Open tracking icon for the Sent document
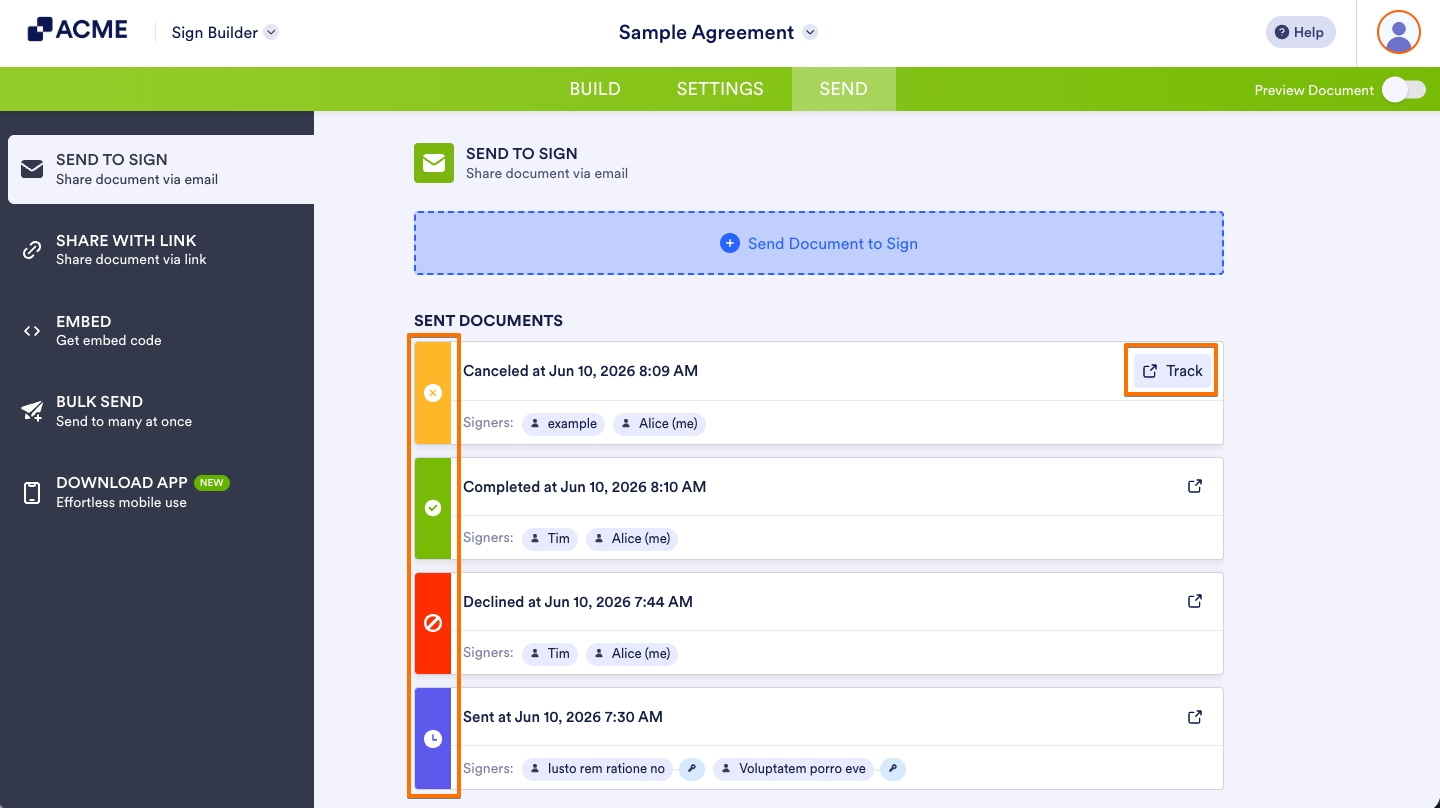The height and width of the screenshot is (808, 1440). coord(1194,717)
